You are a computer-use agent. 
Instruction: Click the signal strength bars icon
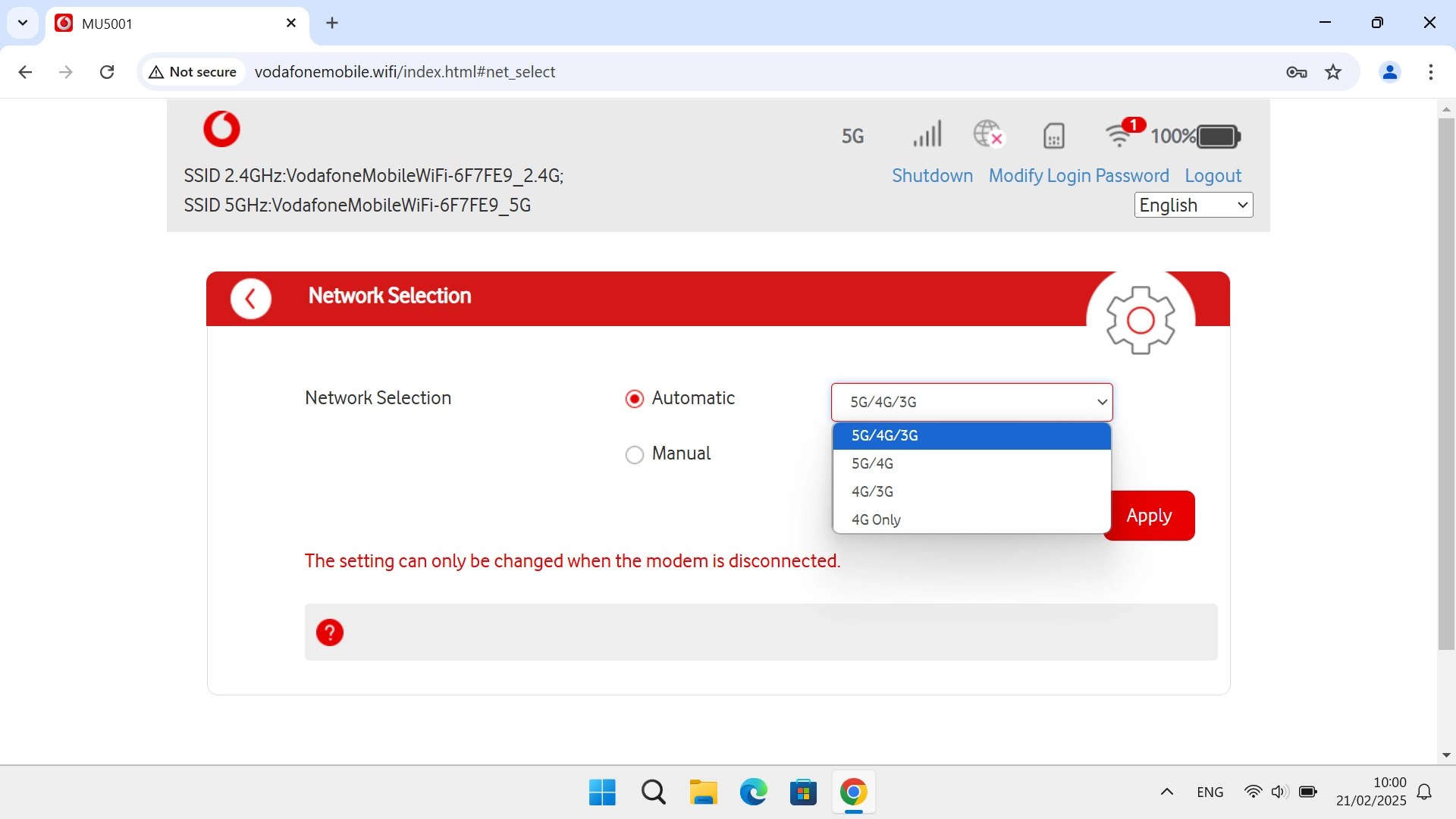tap(927, 134)
